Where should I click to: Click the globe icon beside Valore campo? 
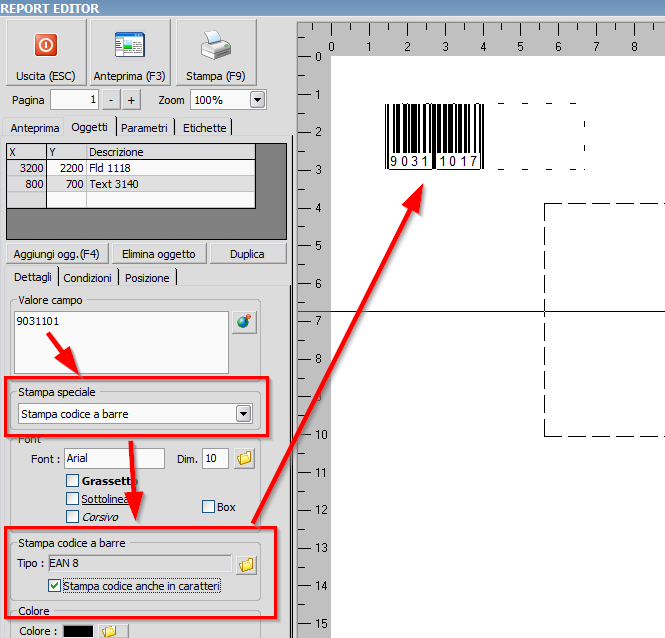[244, 322]
